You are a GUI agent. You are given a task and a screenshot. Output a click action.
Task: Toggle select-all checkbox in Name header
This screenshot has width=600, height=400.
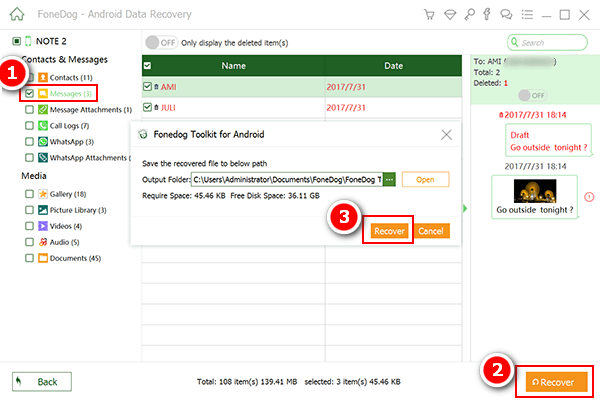(x=147, y=66)
